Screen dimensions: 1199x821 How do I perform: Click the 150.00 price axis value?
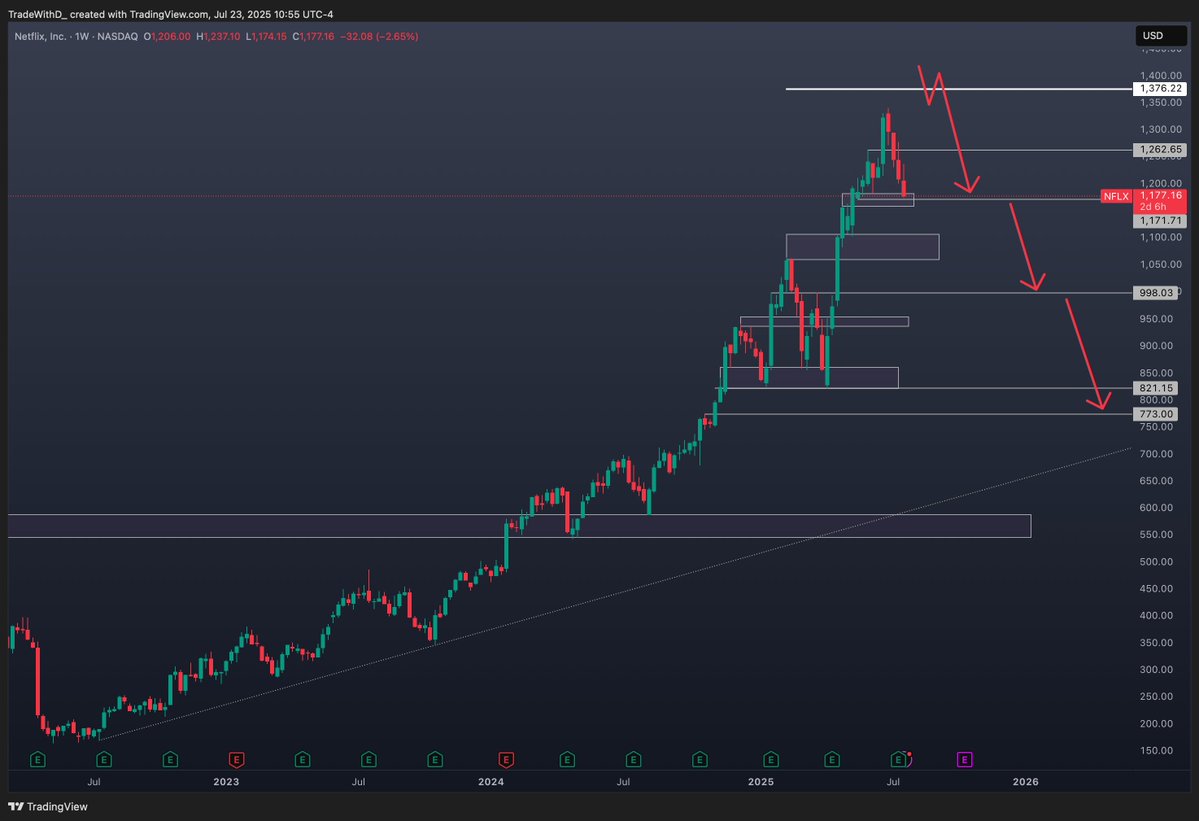coord(1155,750)
